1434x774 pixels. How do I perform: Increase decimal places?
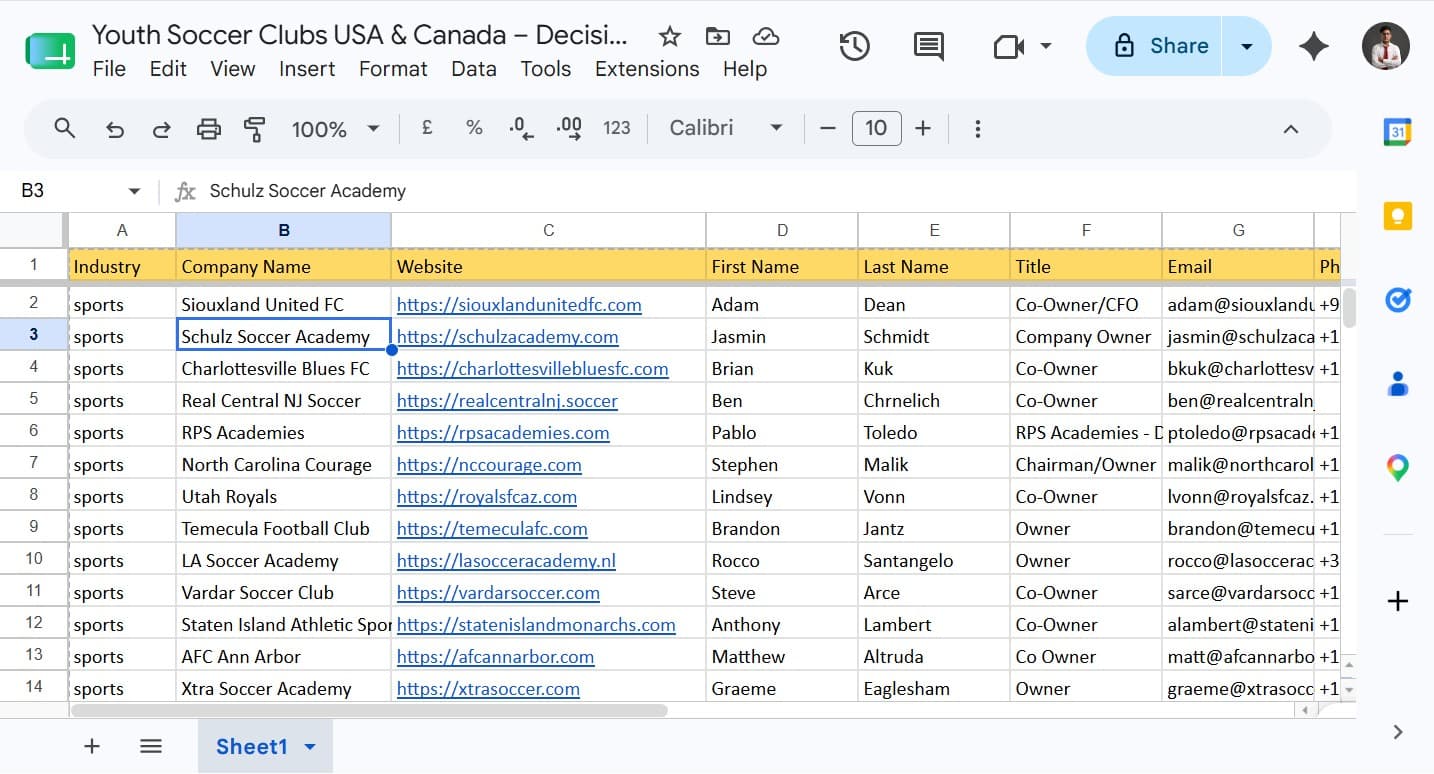pos(568,128)
